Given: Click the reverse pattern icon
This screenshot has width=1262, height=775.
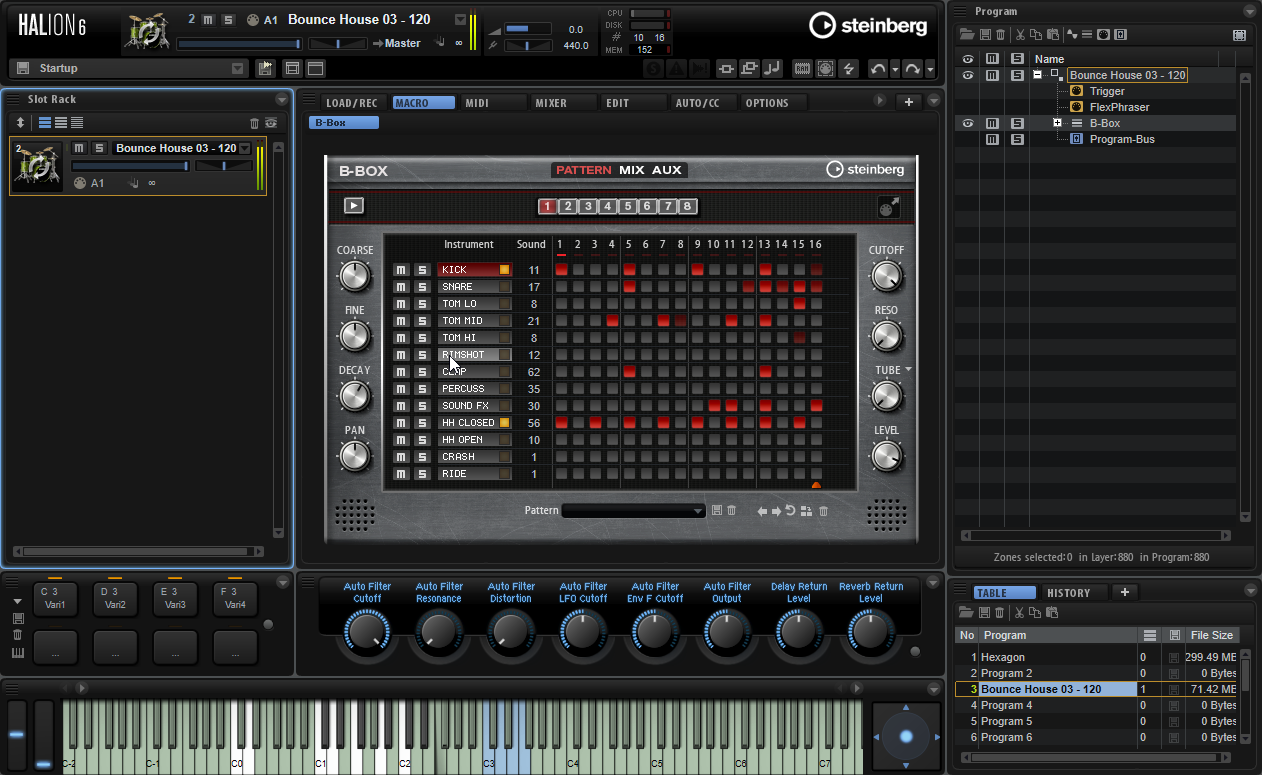Looking at the screenshot, I should [790, 511].
